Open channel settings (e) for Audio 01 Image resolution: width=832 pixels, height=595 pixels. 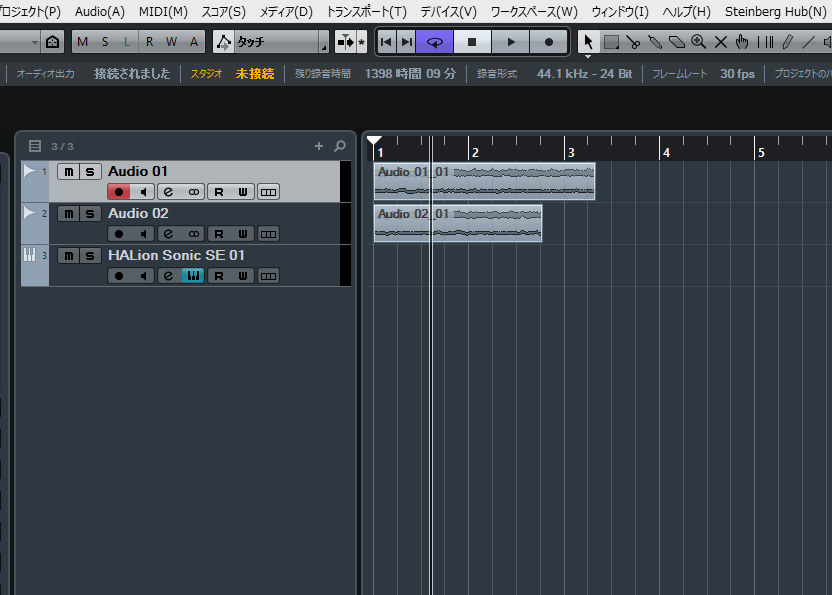pos(168,192)
